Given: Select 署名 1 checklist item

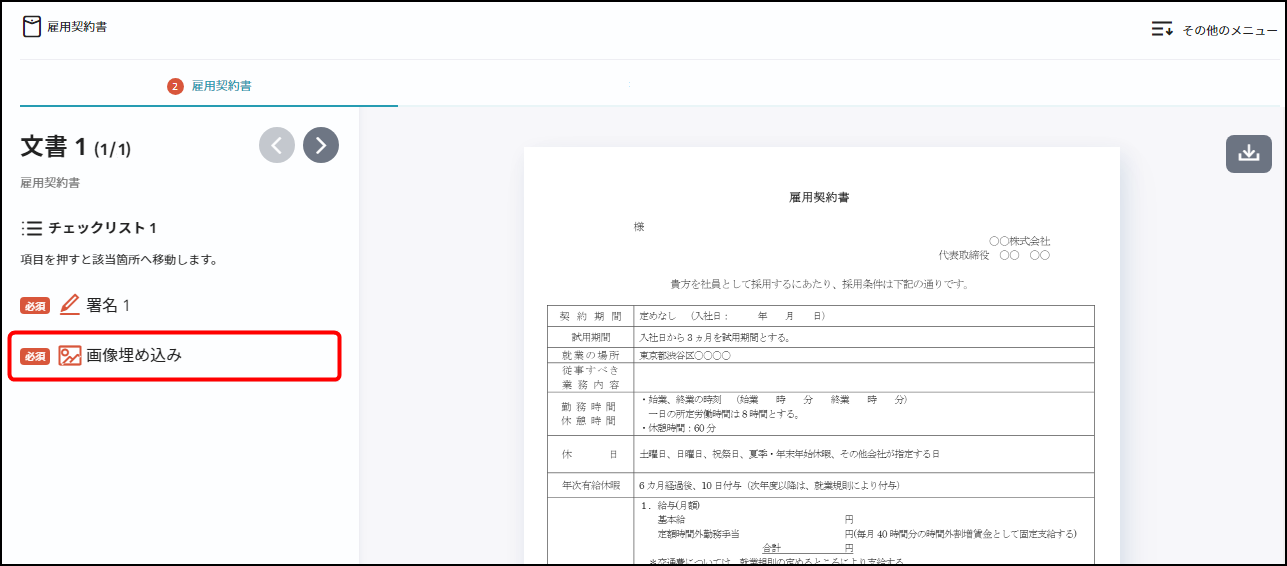Looking at the screenshot, I should [x=108, y=305].
